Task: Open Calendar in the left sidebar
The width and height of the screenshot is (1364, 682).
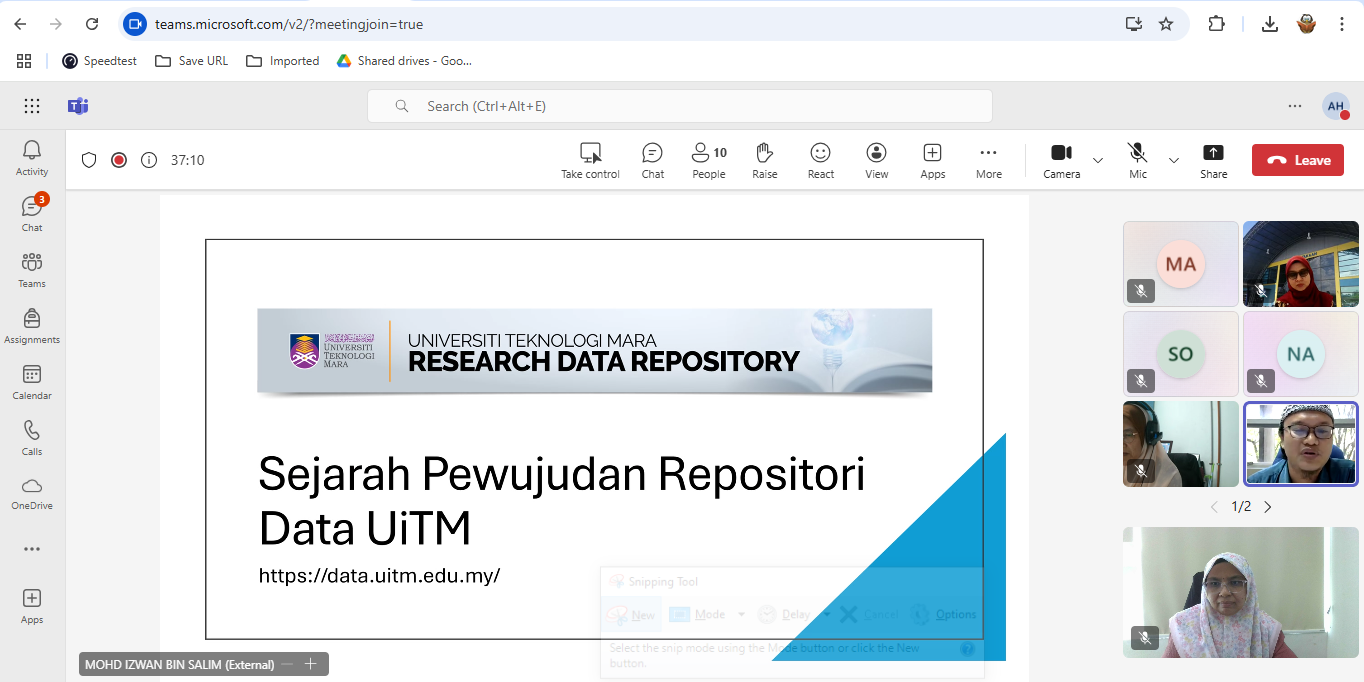Action: [x=32, y=382]
